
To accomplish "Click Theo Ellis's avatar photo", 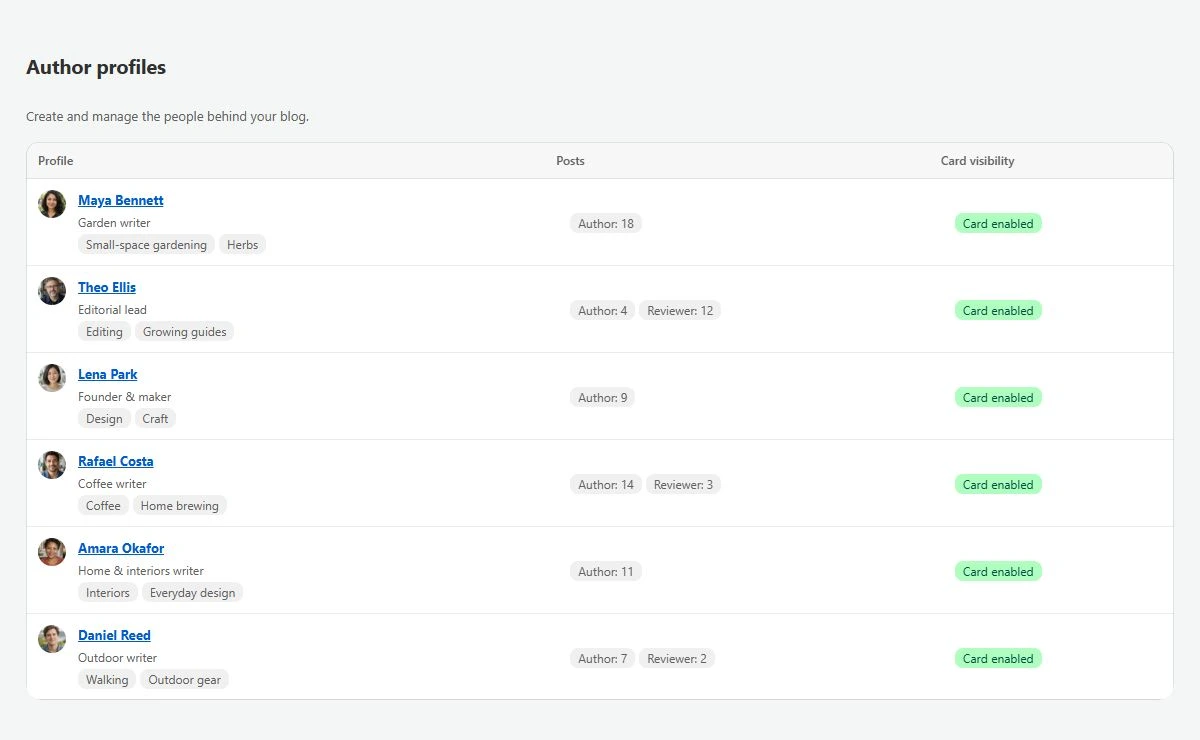I will tap(52, 291).
